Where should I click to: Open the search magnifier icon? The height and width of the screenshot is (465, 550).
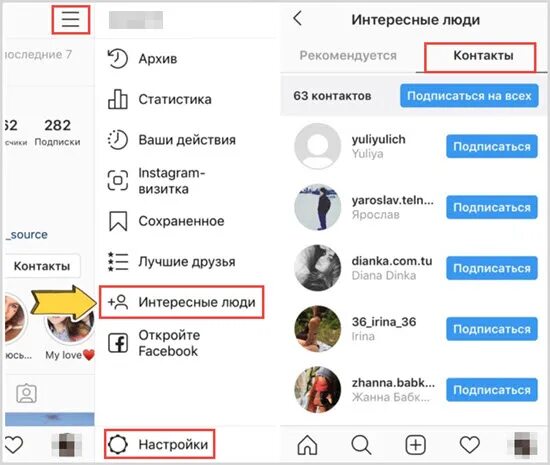point(361,445)
